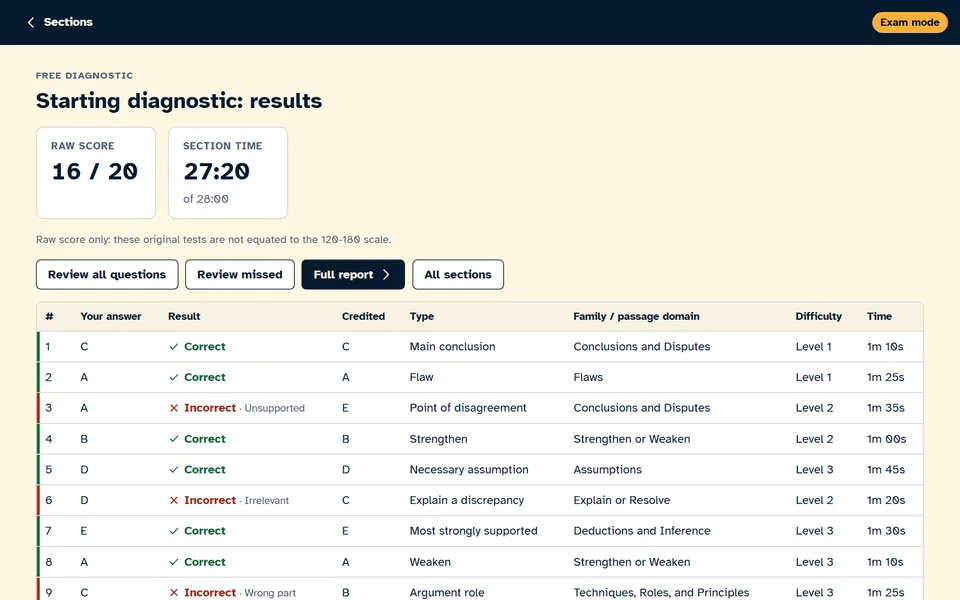
Task: Click 'Deductions and Inference' family cell
Action: coord(642,531)
